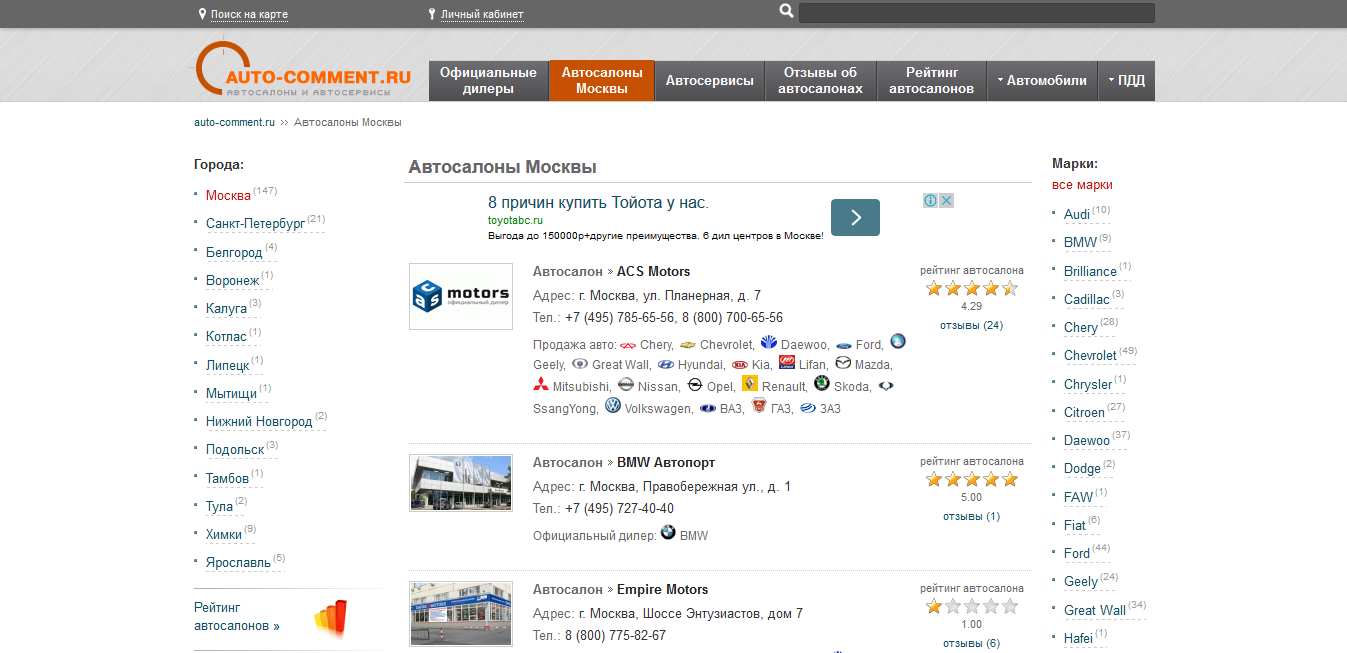Open the ad headline about Тойота
Image resolution: width=1347 pixels, height=653 pixels.
coord(598,202)
